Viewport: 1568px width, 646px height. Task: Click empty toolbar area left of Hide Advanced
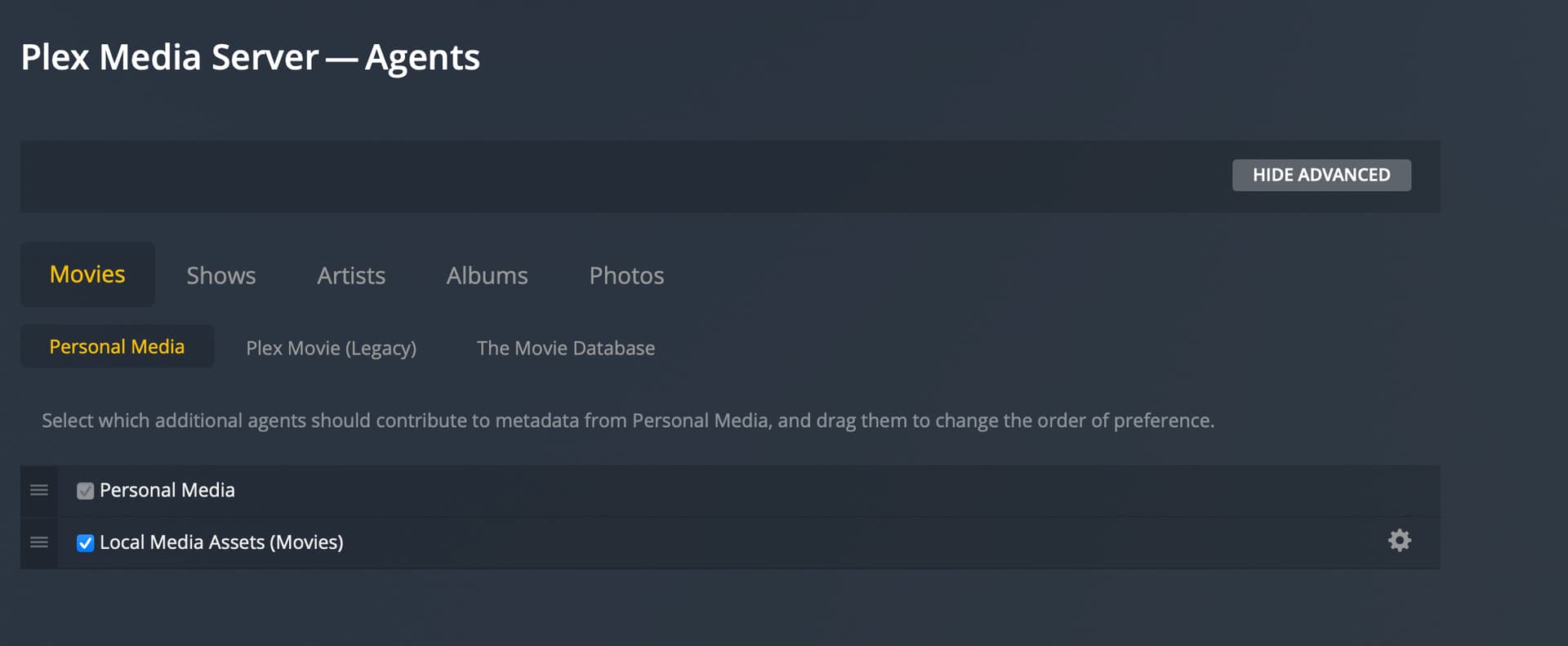[621, 176]
